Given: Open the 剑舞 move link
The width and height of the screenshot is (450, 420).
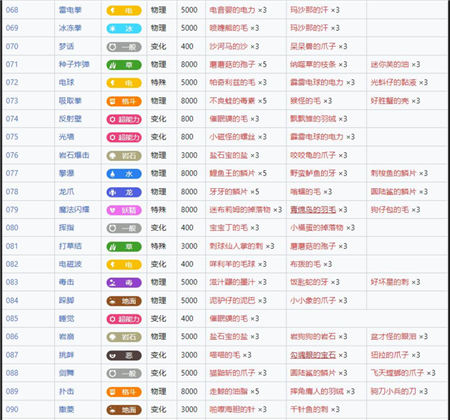Looking at the screenshot, I should coord(66,373).
